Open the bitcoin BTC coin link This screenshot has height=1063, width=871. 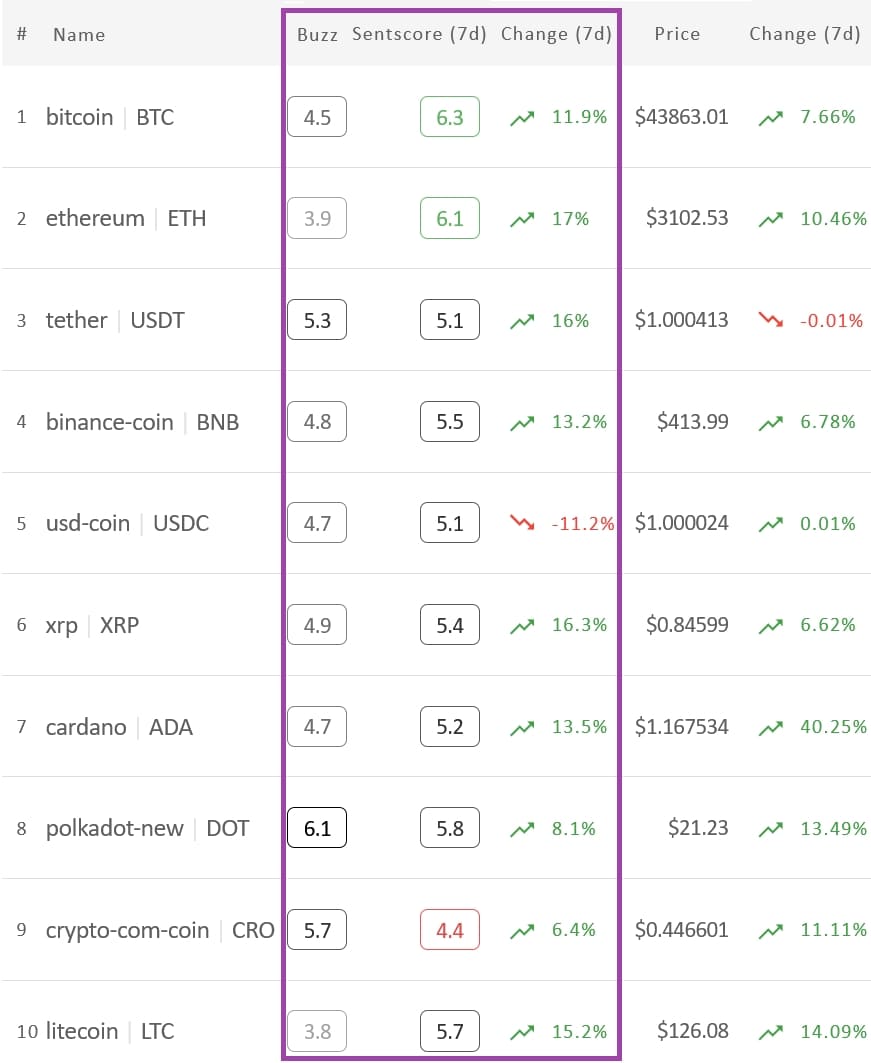(110, 117)
